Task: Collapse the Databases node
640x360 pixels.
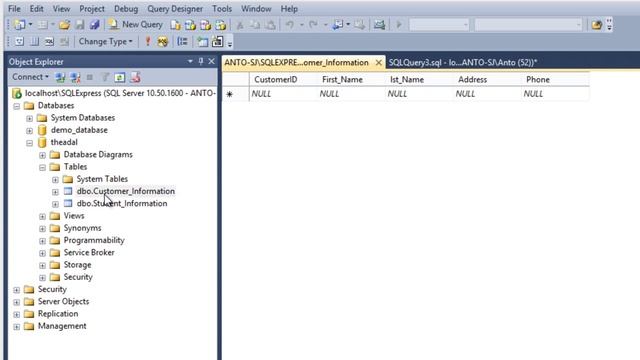Action: tap(16, 106)
